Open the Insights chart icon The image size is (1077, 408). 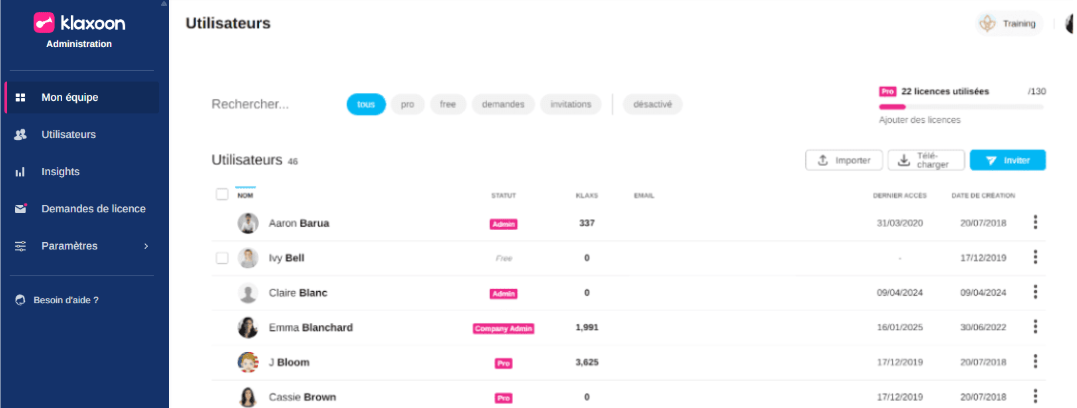[x=20, y=172]
